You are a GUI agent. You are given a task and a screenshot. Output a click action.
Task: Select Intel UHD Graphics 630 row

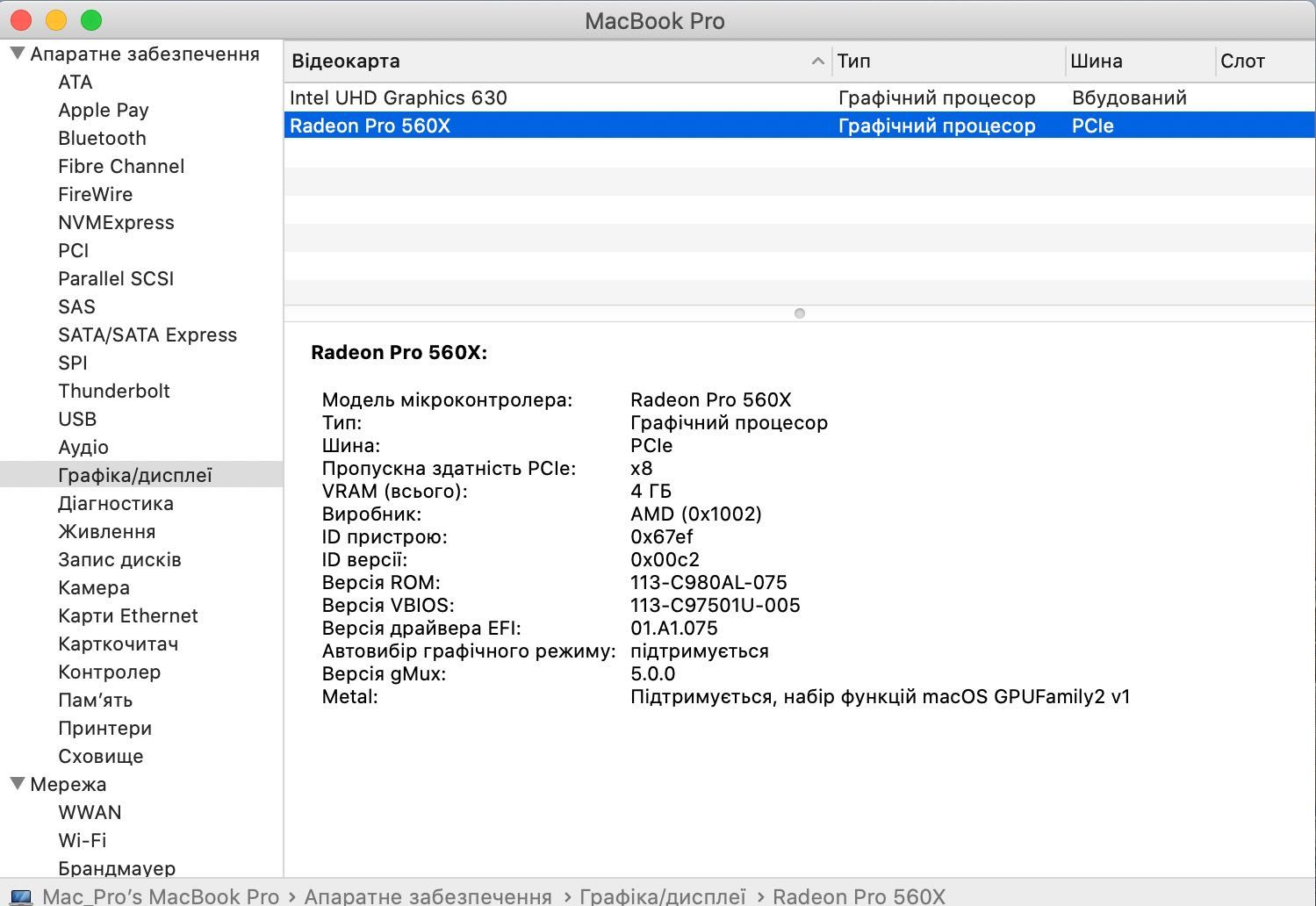coord(799,97)
